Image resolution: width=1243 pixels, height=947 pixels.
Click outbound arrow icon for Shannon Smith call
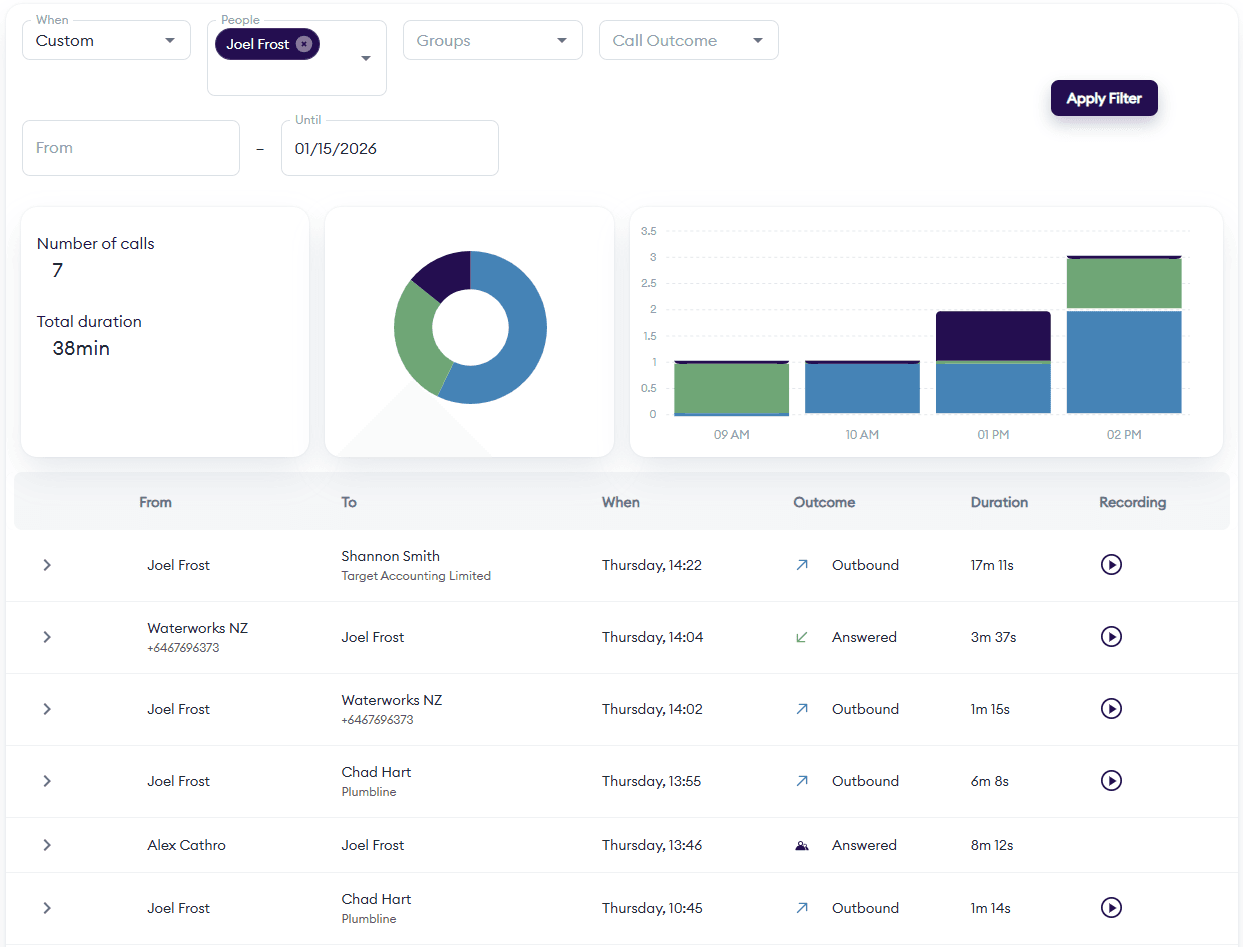[801, 565]
